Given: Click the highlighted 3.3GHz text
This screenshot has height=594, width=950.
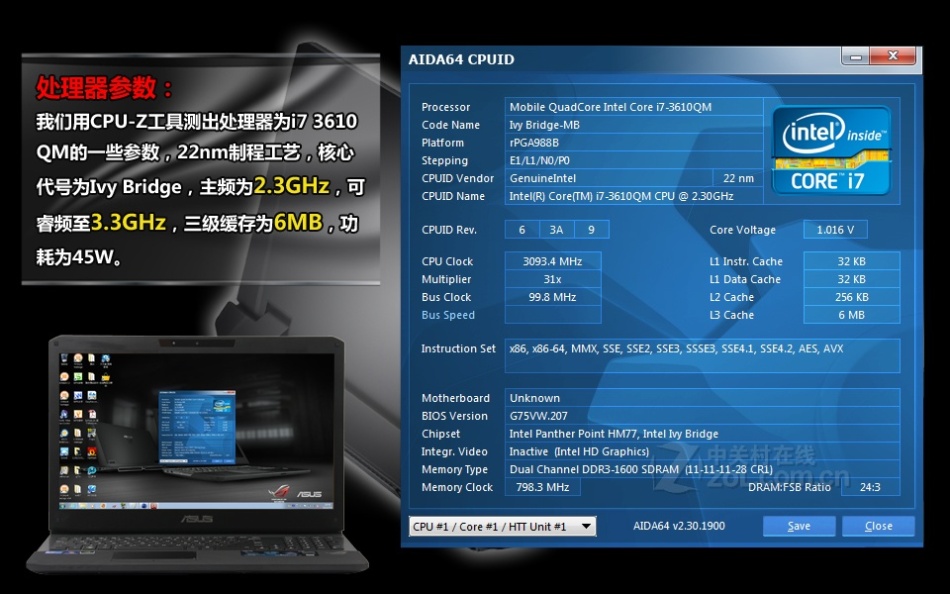Looking at the screenshot, I should coord(128,223).
